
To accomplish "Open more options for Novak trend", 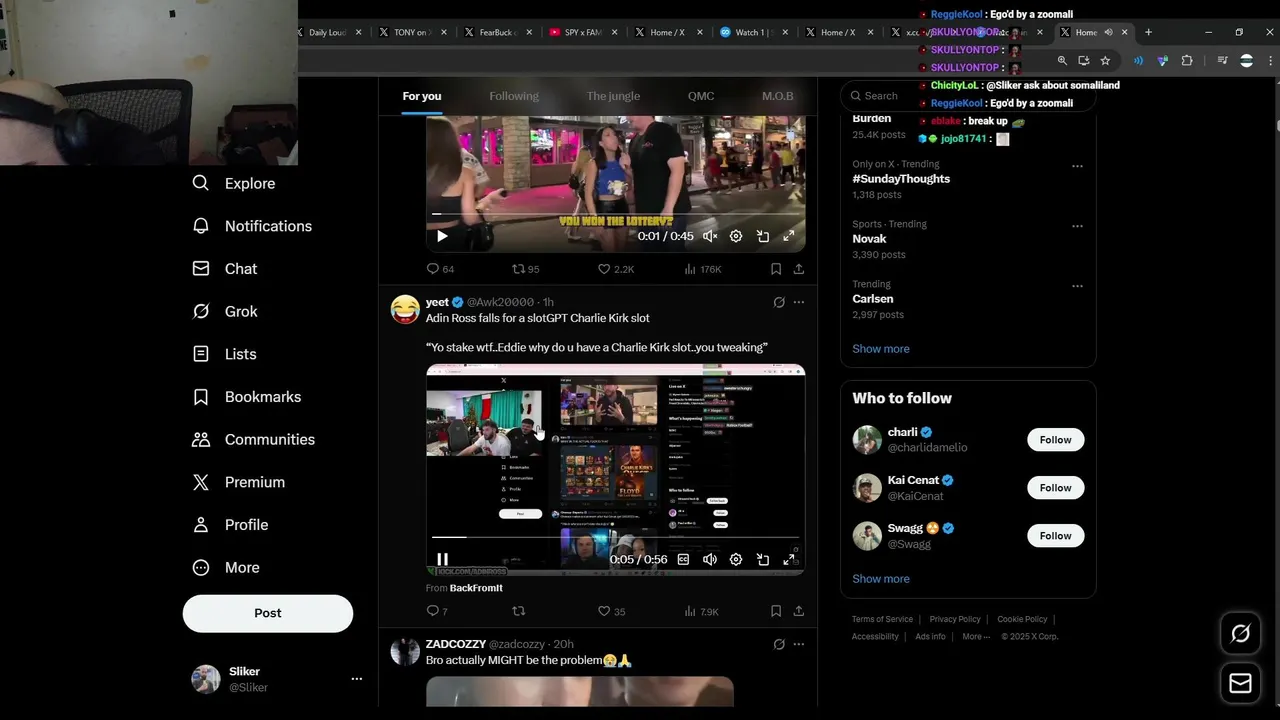I will click(x=1077, y=226).
